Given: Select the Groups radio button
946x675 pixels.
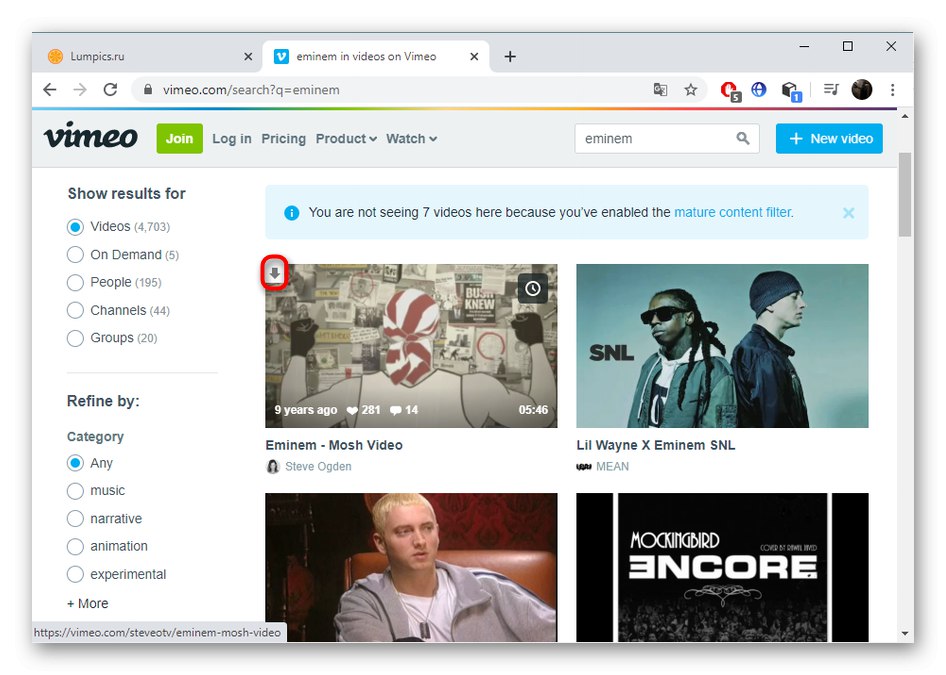Looking at the screenshot, I should (75, 338).
